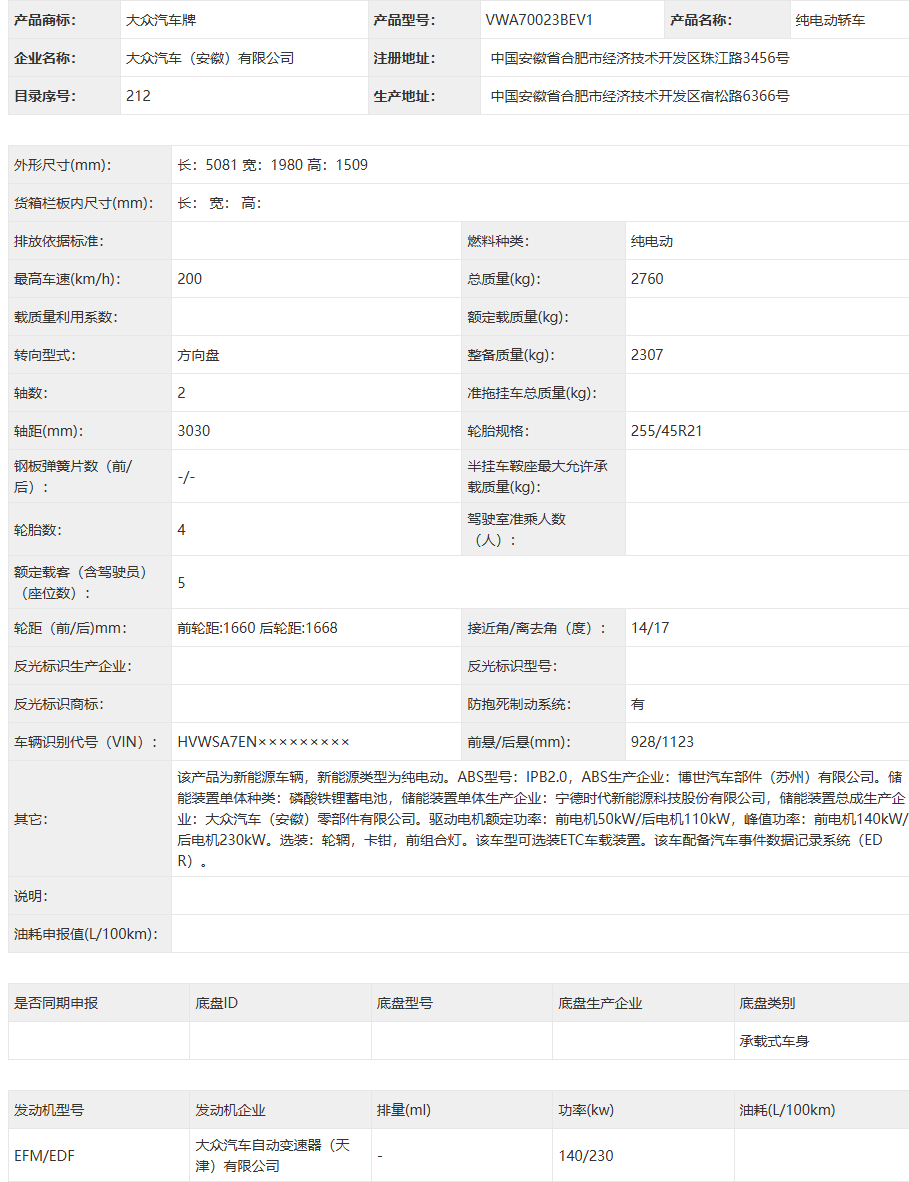909x1182 pixels.
Task: Select product name 纯电动轿车
Action: click(x=830, y=20)
